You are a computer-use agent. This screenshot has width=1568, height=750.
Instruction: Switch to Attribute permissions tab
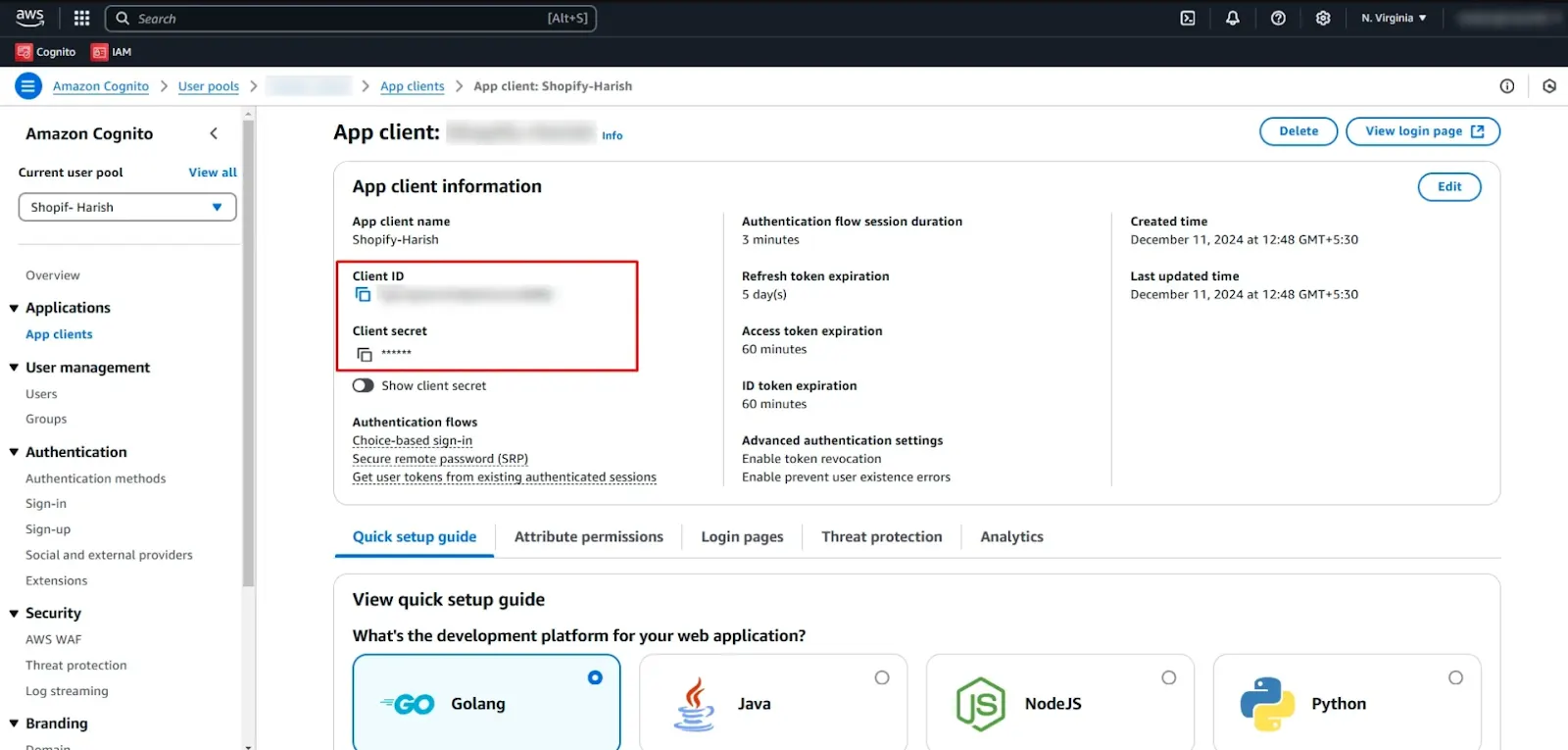[x=589, y=537]
